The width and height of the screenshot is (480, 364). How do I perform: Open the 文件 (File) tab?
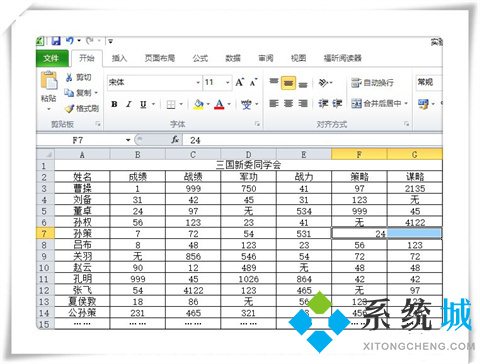click(x=52, y=58)
